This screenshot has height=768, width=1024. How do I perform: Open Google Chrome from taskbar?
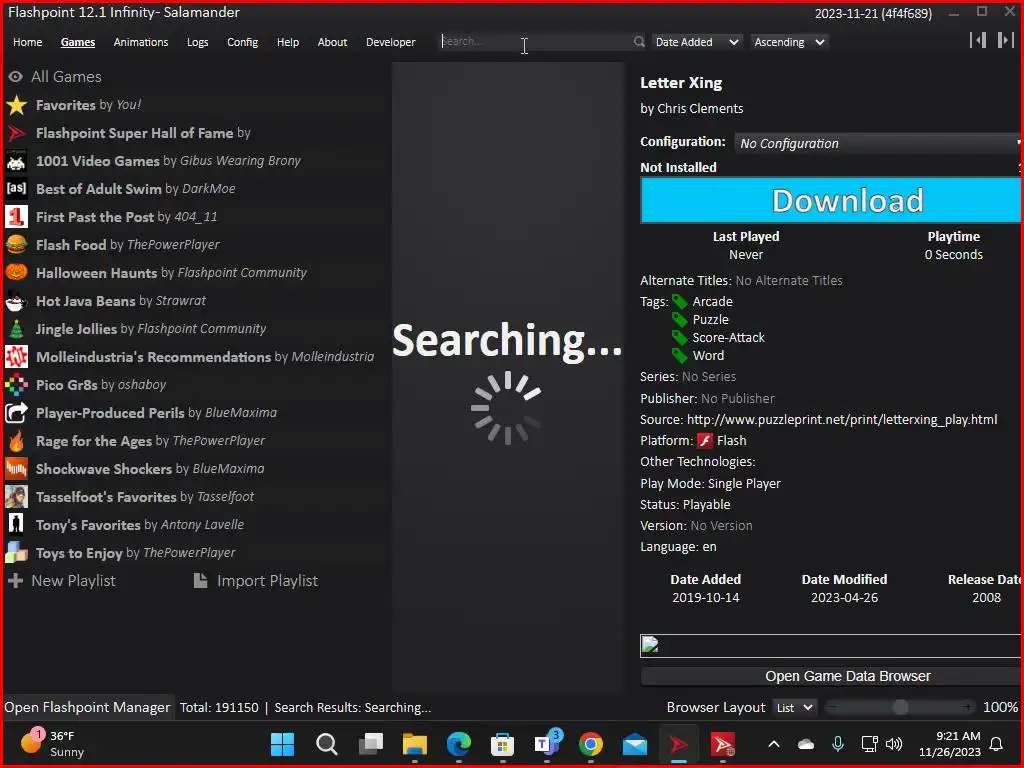[x=590, y=744]
